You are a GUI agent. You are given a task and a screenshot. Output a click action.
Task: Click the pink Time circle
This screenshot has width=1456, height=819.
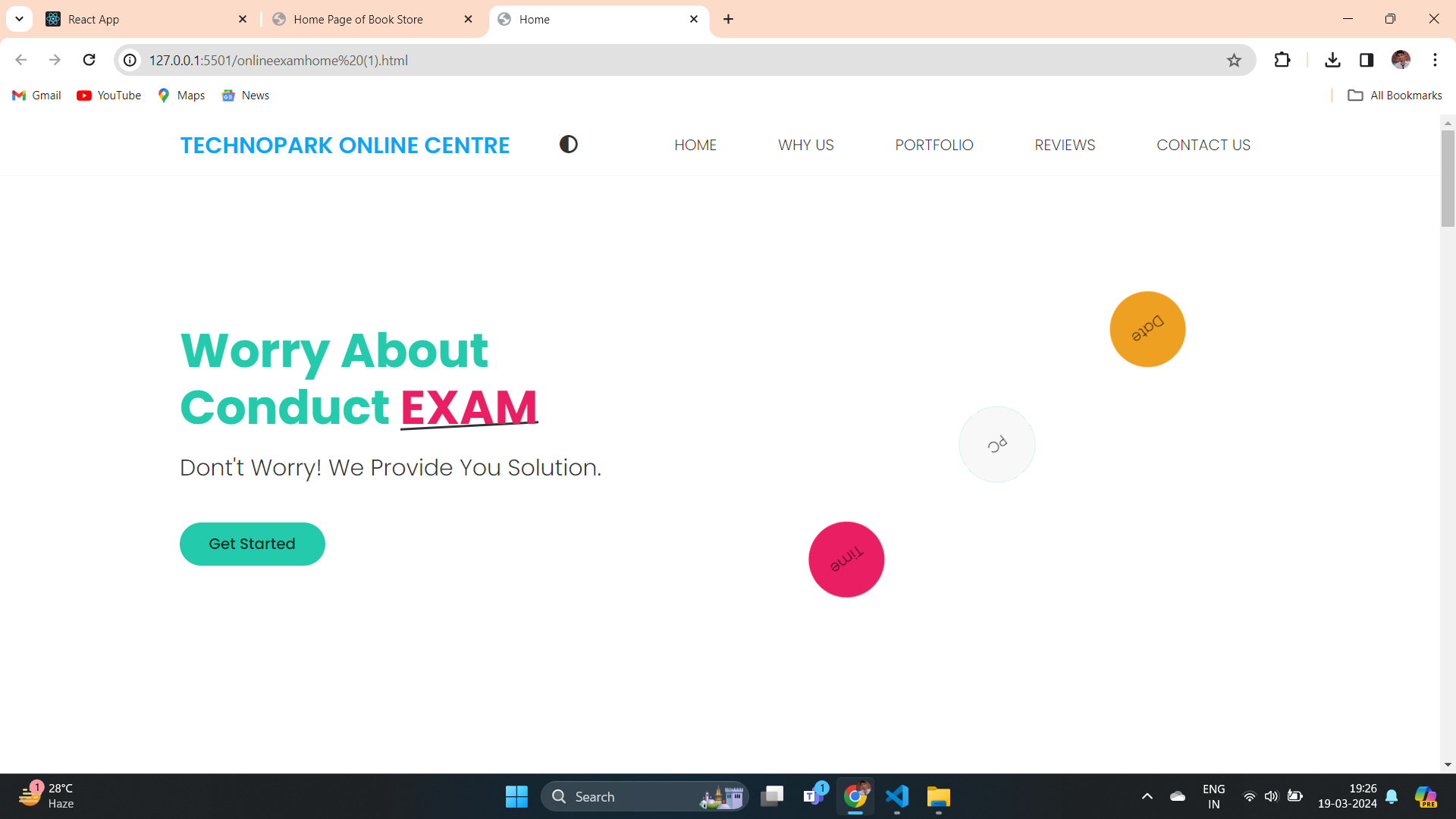846,560
